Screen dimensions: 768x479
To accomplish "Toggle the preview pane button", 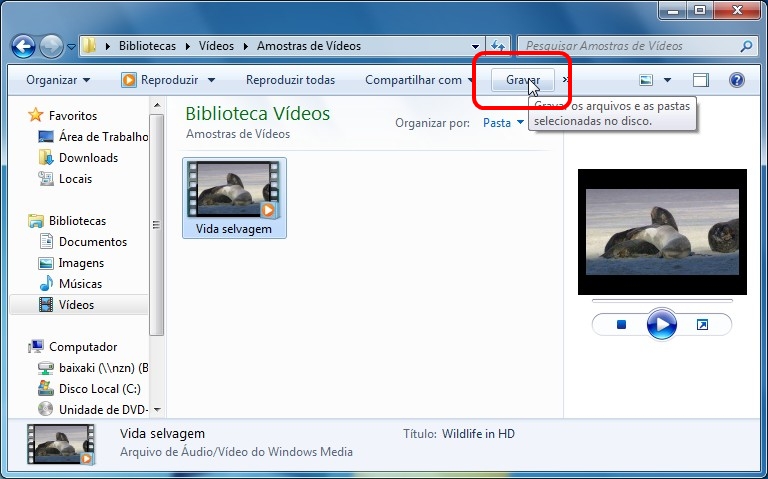I will click(x=701, y=80).
